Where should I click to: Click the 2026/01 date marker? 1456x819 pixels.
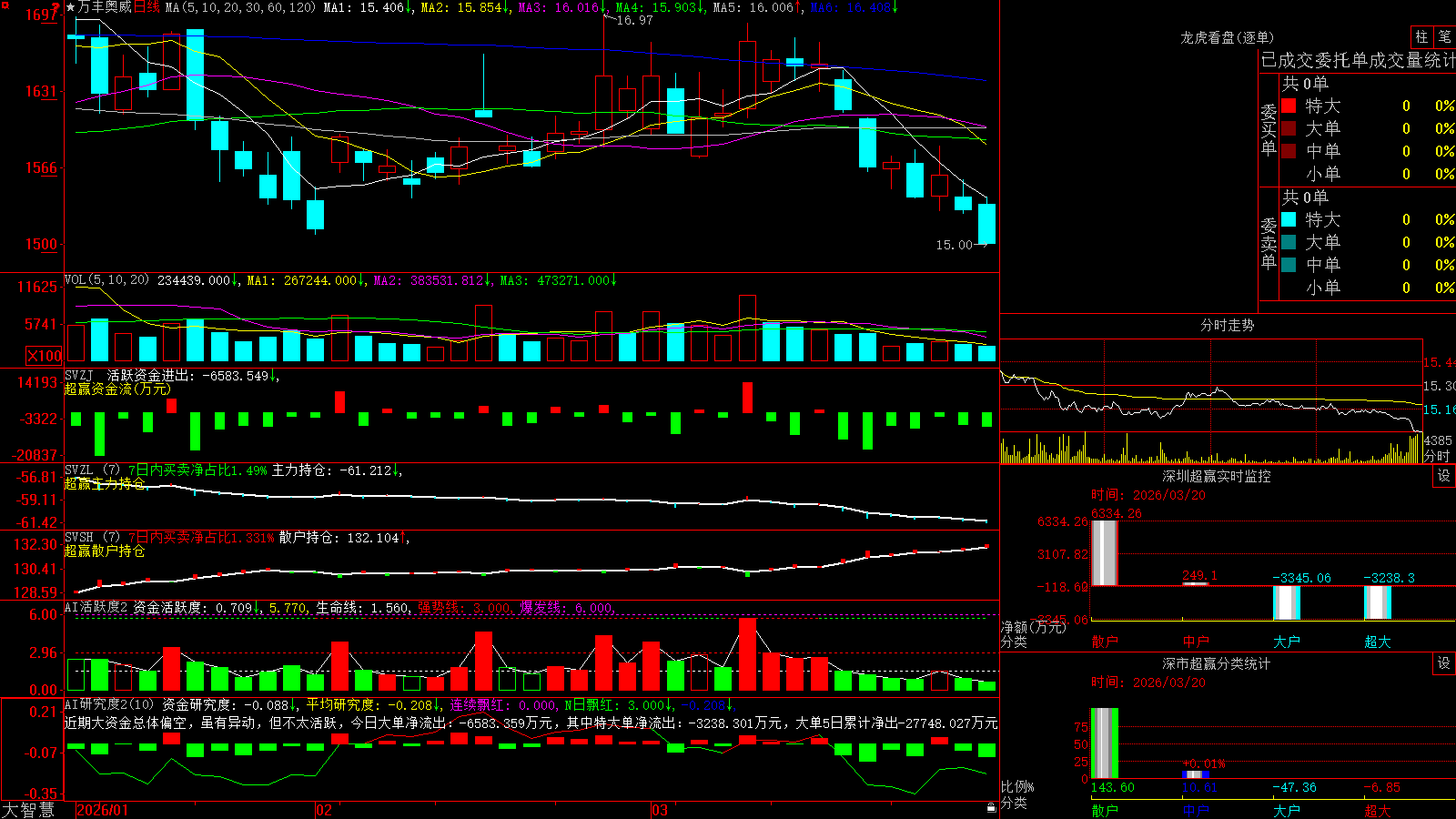coord(103,810)
